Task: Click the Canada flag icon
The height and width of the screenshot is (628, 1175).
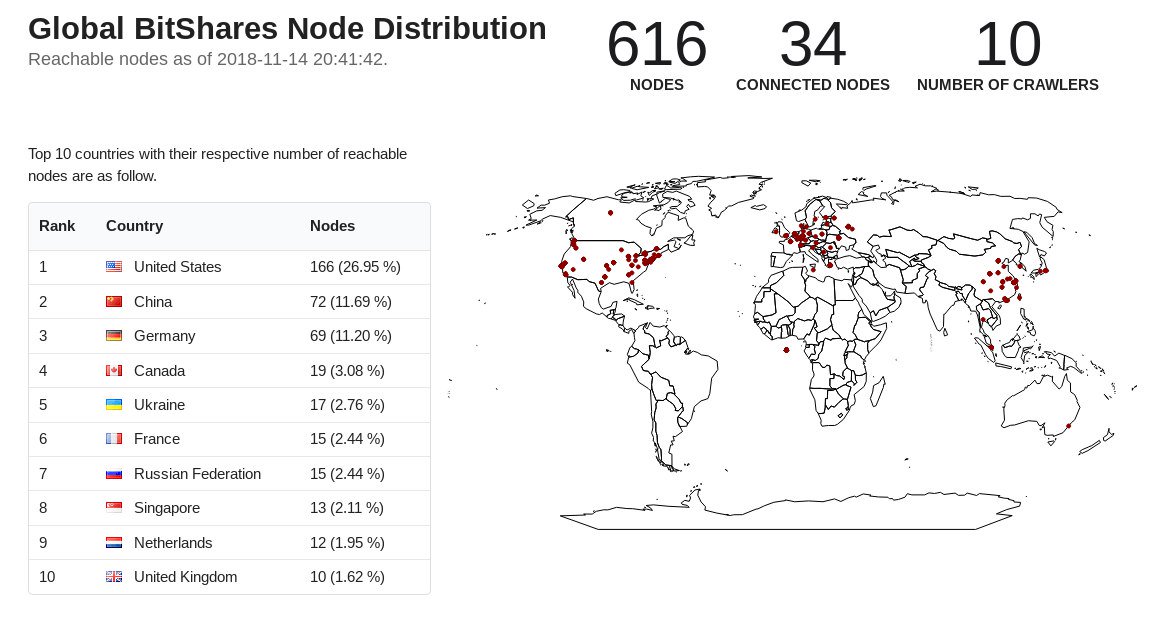Action: click(114, 370)
